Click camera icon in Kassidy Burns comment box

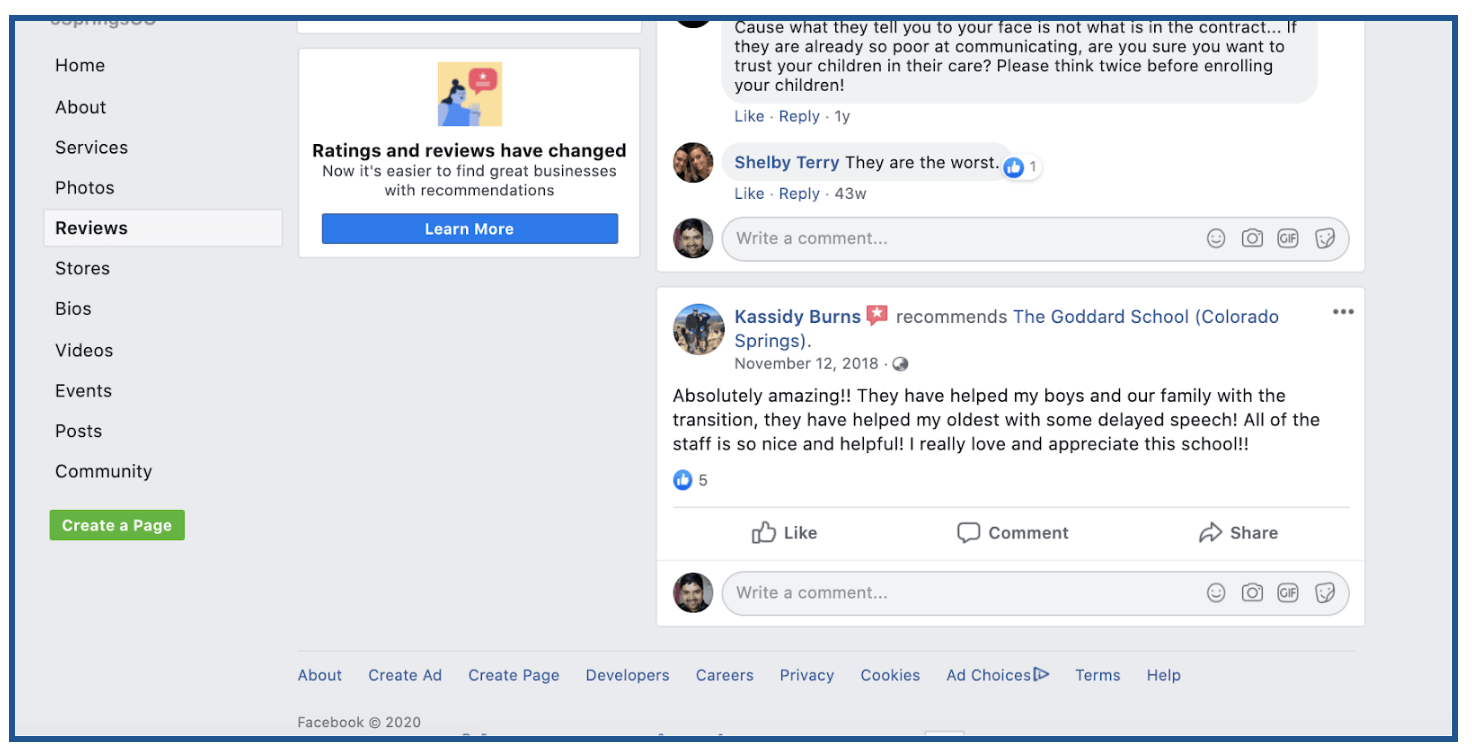coord(1252,593)
